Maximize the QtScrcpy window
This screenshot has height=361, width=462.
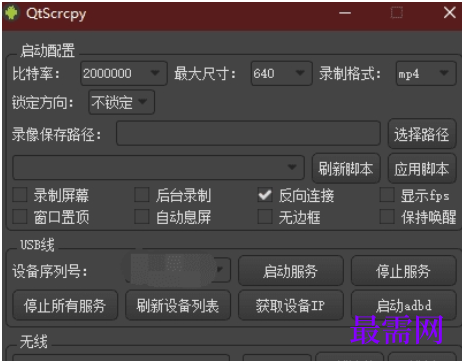tap(397, 13)
